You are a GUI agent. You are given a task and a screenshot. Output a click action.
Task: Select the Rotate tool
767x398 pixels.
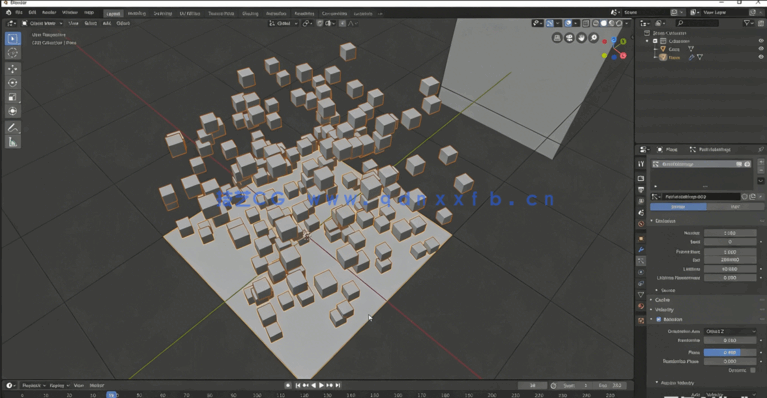(x=13, y=83)
